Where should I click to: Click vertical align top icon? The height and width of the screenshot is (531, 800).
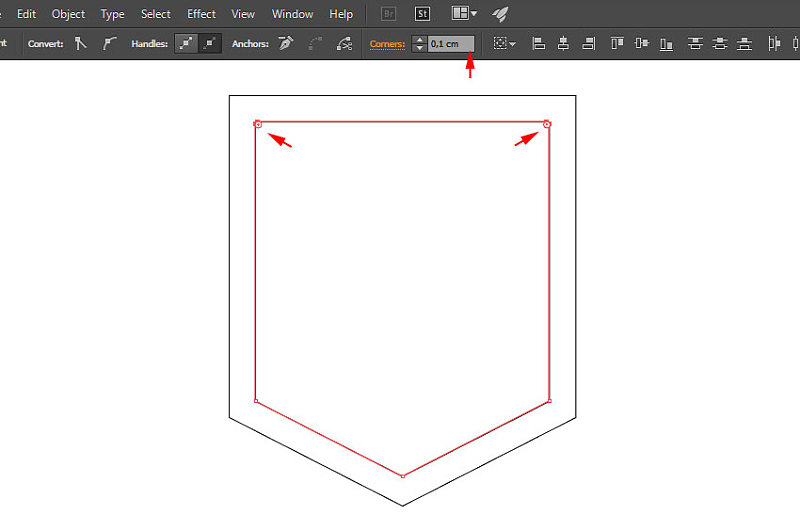(616, 44)
